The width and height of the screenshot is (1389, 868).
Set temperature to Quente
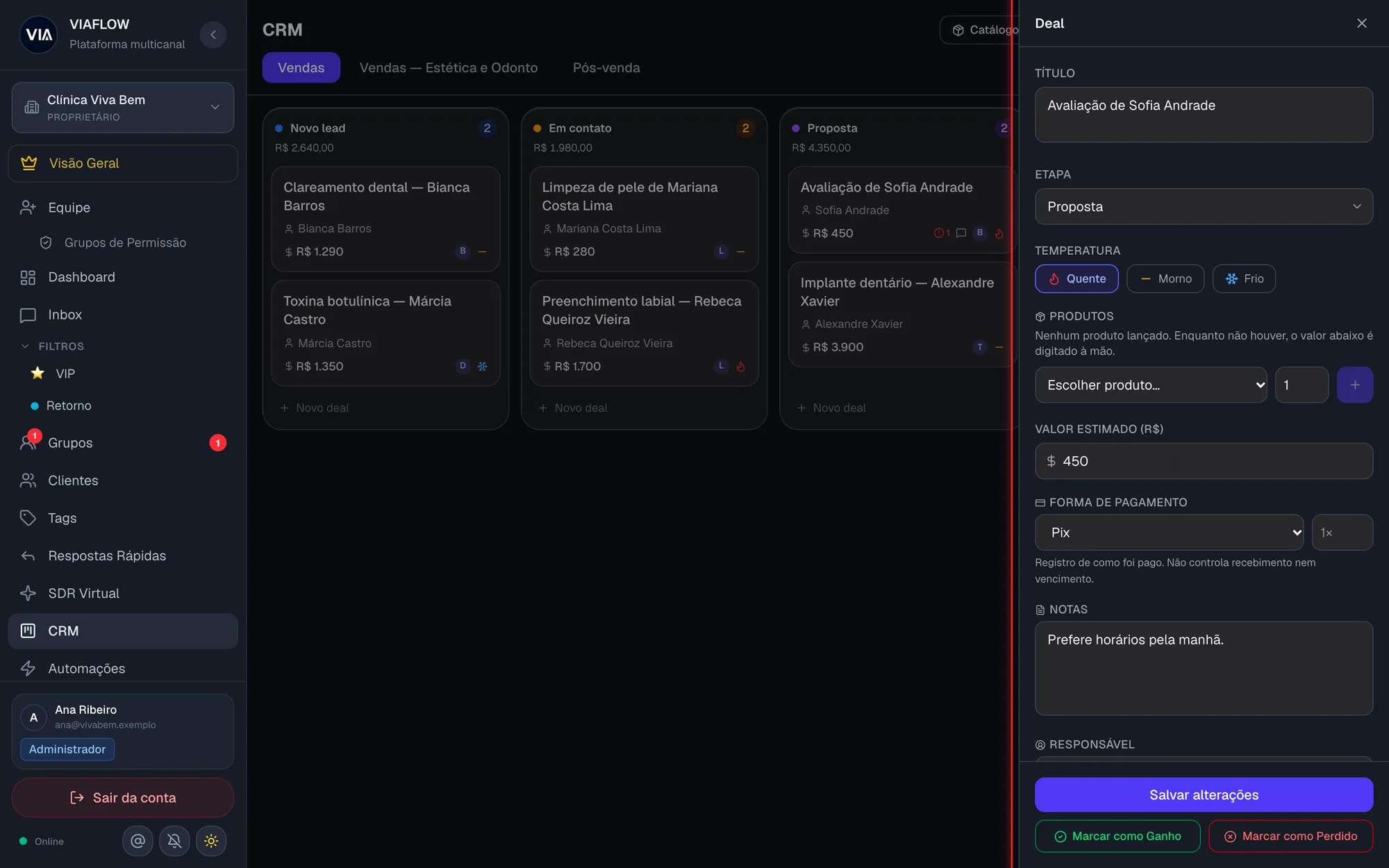point(1076,278)
